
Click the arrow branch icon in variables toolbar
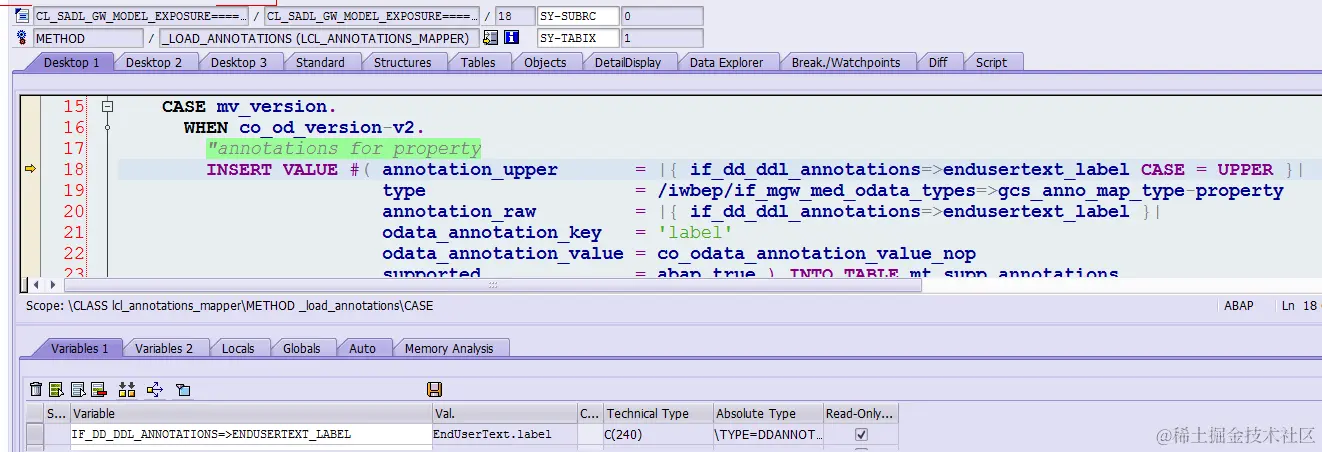(x=155, y=389)
